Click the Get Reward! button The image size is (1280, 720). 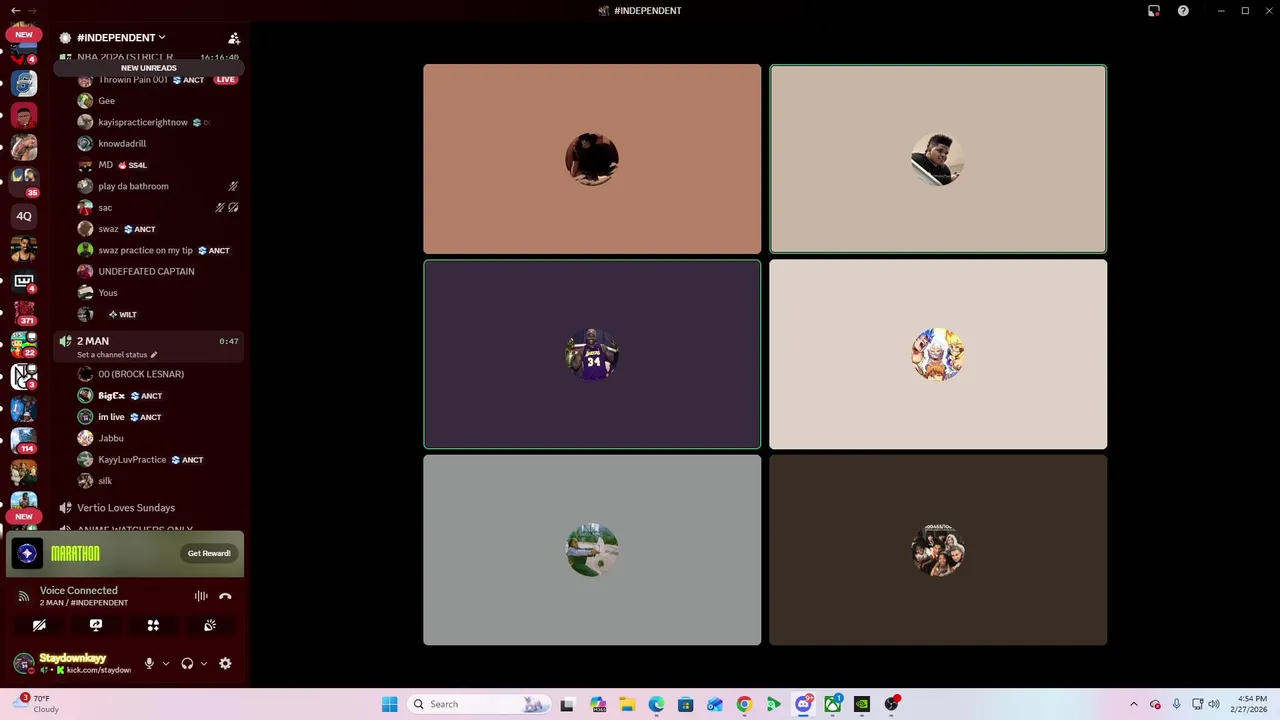tap(209, 553)
